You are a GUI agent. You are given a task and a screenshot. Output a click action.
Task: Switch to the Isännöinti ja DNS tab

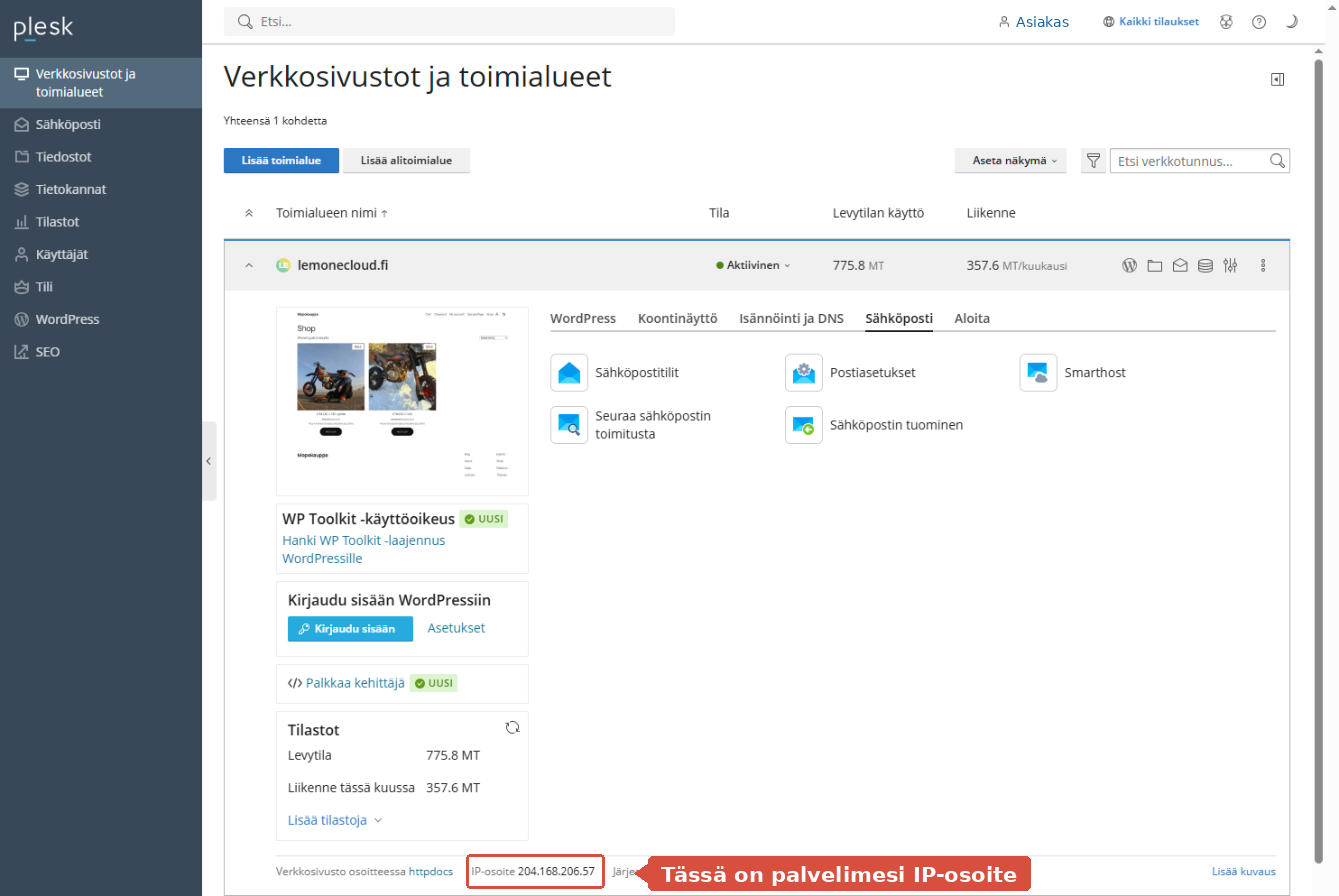tap(791, 319)
